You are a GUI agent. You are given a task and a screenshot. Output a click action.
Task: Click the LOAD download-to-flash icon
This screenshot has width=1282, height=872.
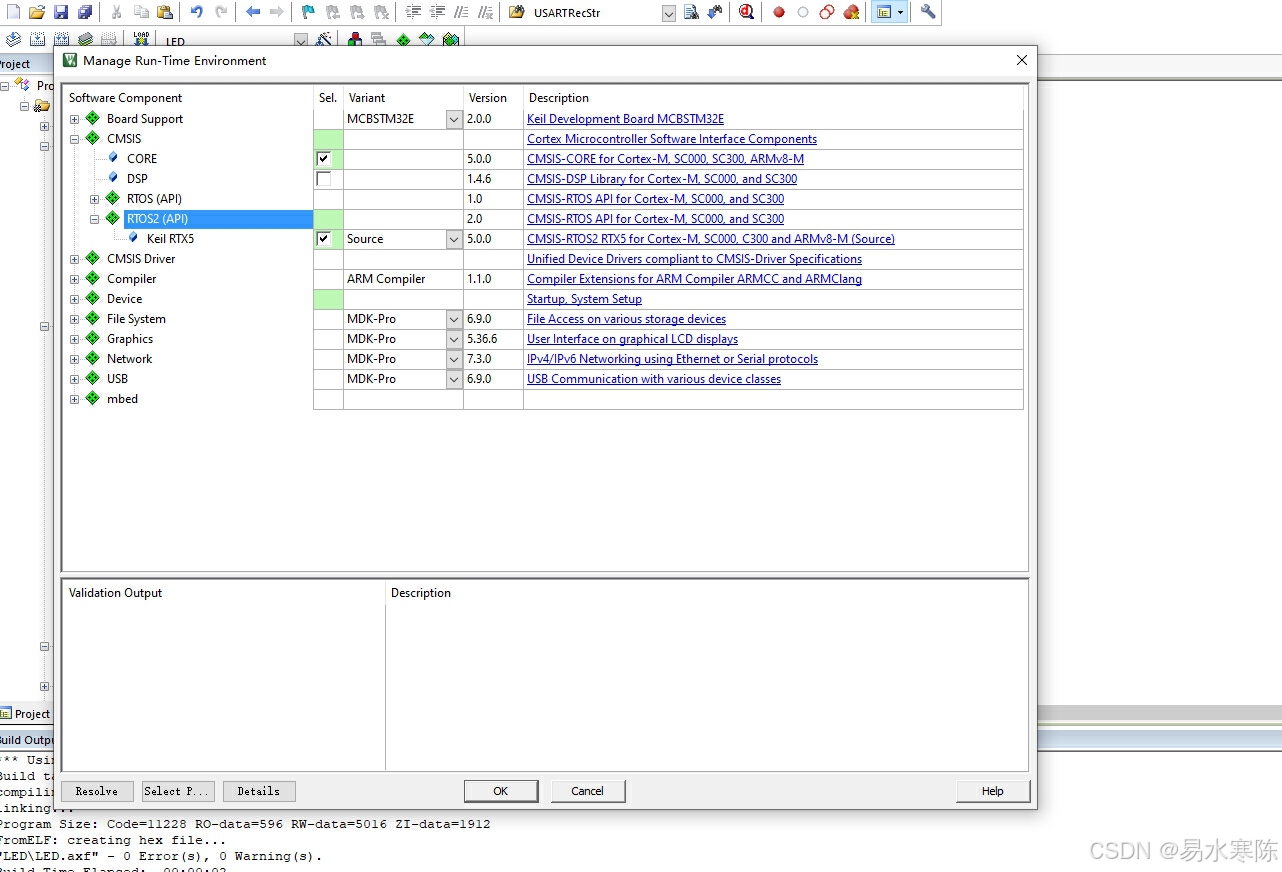[x=141, y=40]
